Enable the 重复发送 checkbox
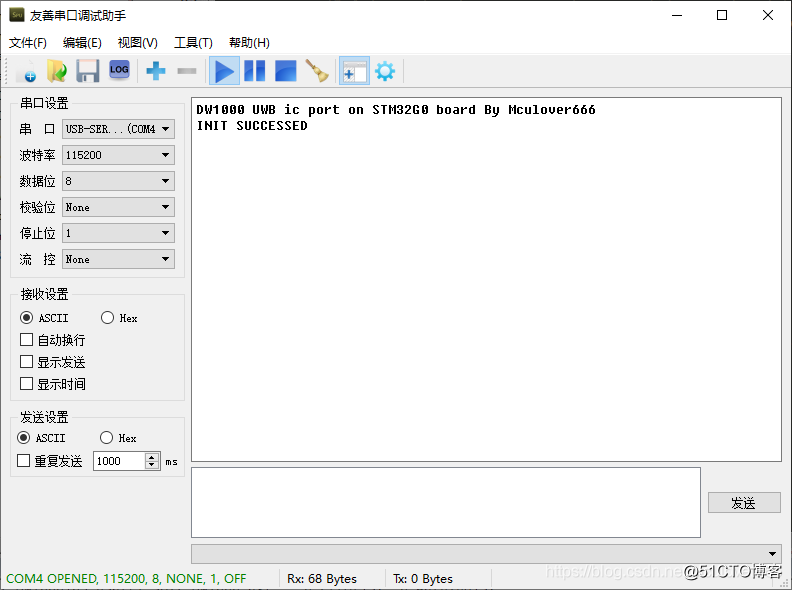This screenshot has height=590, width=792. (23, 461)
